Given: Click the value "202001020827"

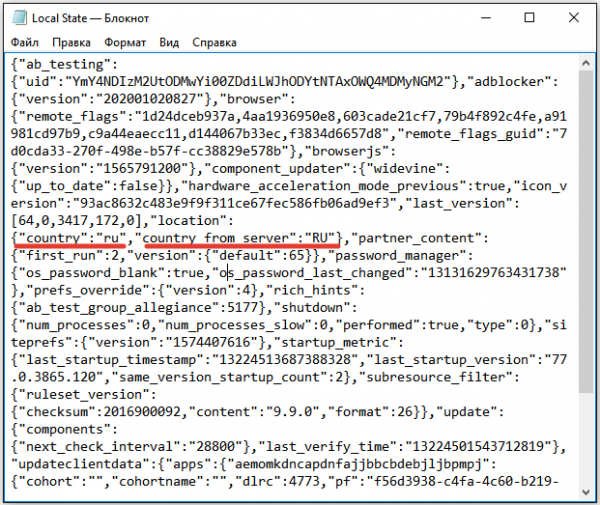Looking at the screenshot, I should coord(150,99).
